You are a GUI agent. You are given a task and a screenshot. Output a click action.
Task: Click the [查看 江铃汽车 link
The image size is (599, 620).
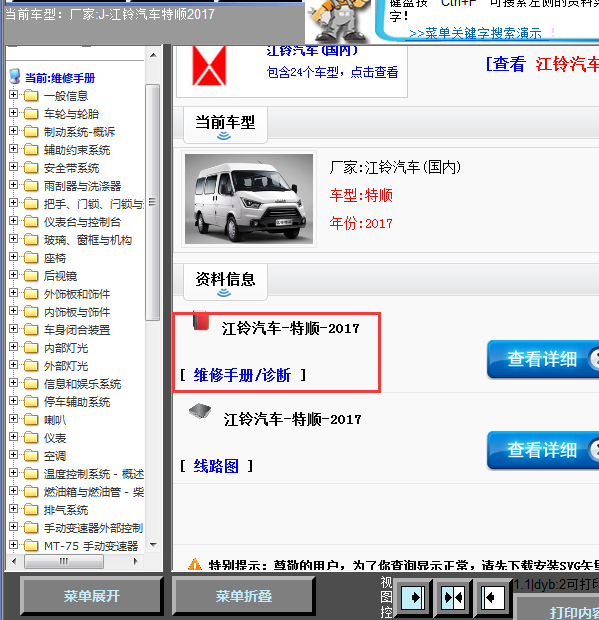[x=542, y=64]
